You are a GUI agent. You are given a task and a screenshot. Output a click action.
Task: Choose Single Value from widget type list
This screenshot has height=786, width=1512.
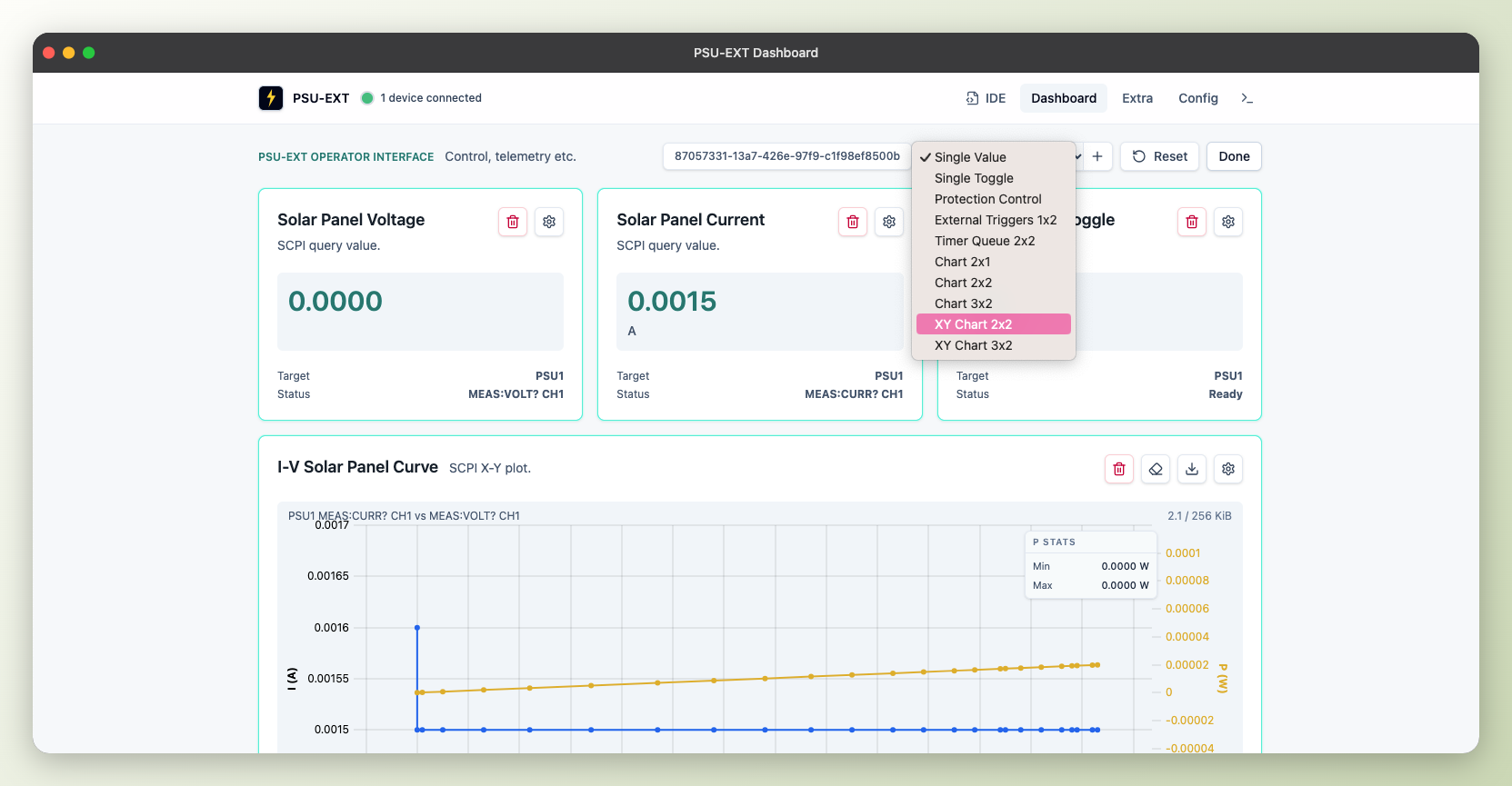pos(994,157)
